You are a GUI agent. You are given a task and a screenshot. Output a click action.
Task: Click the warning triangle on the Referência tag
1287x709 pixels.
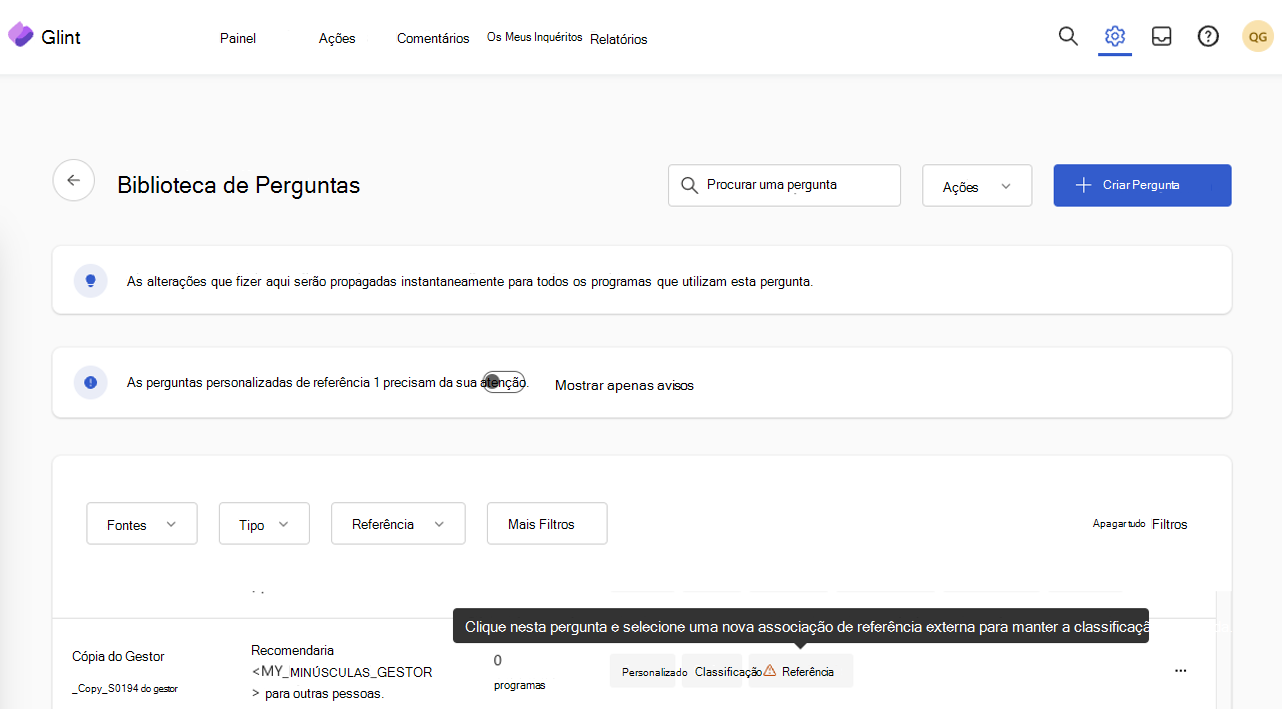point(768,671)
